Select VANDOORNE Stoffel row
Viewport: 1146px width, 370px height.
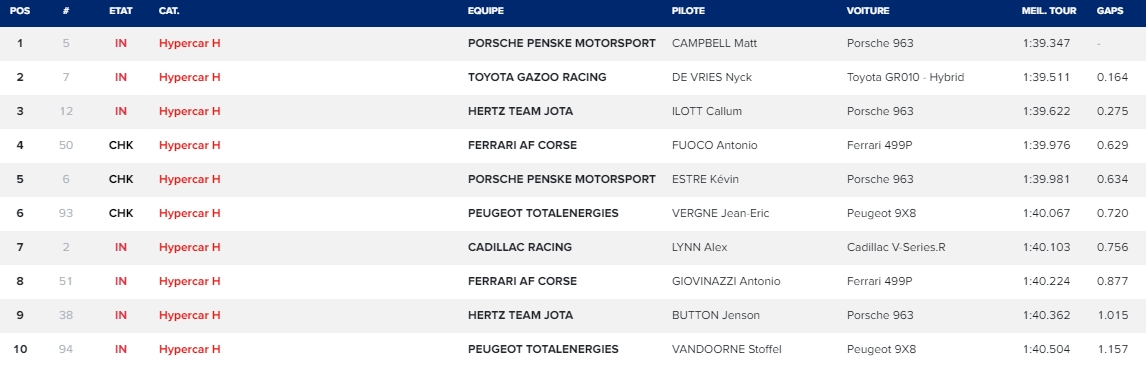573,350
